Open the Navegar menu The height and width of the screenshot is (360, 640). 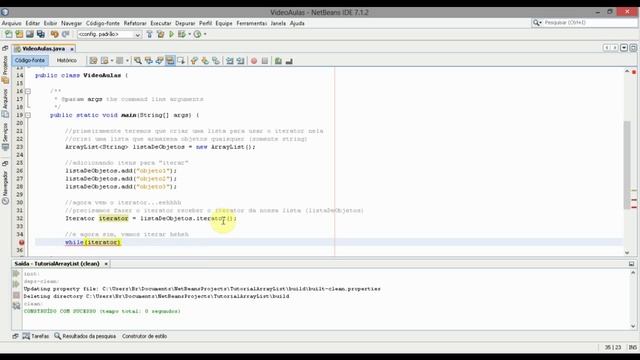[71, 23]
